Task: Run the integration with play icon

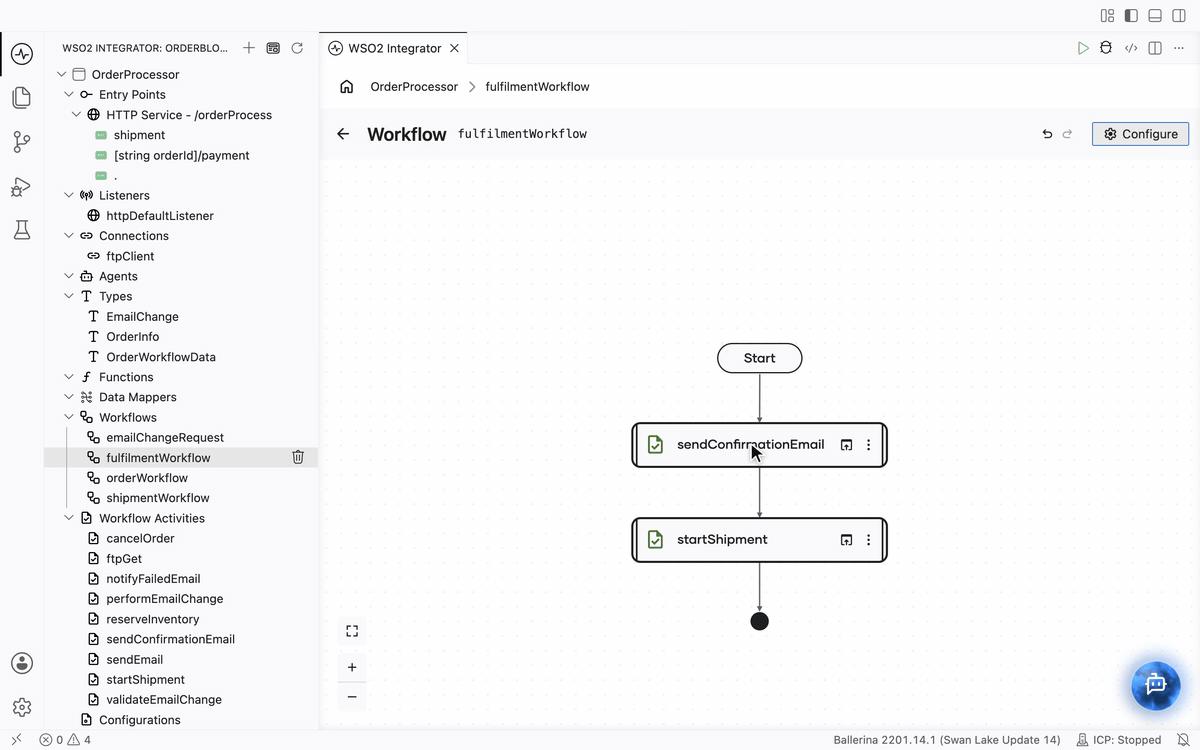Action: tap(1083, 48)
